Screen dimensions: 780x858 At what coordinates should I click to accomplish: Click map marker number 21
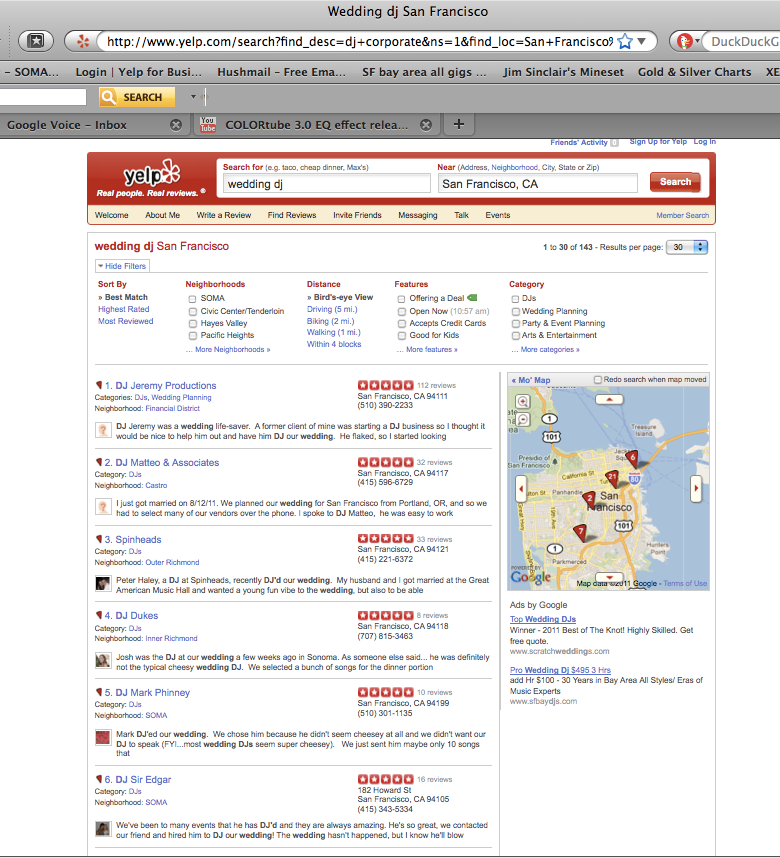pyautogui.click(x=612, y=478)
